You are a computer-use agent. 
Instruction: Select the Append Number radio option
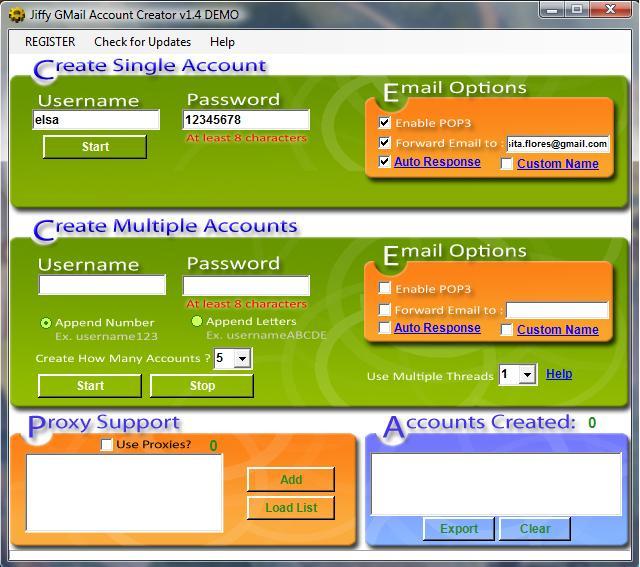[46, 323]
